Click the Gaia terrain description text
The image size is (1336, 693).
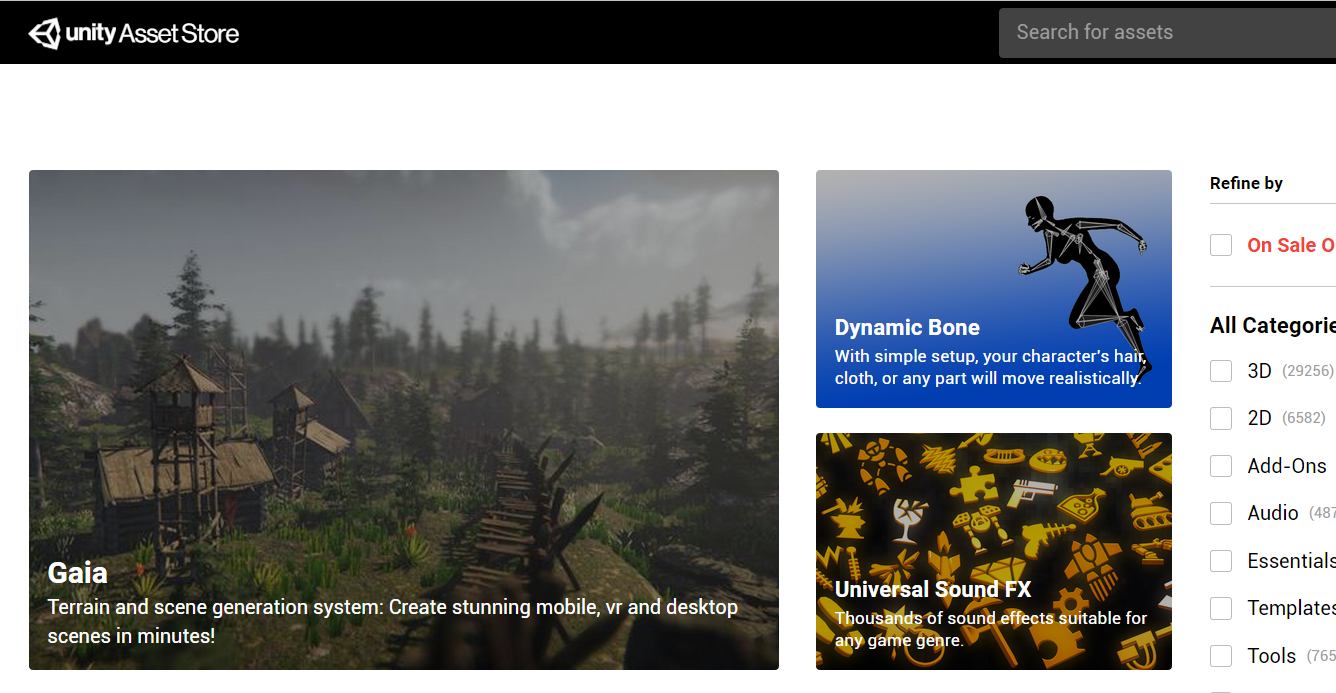pos(393,621)
